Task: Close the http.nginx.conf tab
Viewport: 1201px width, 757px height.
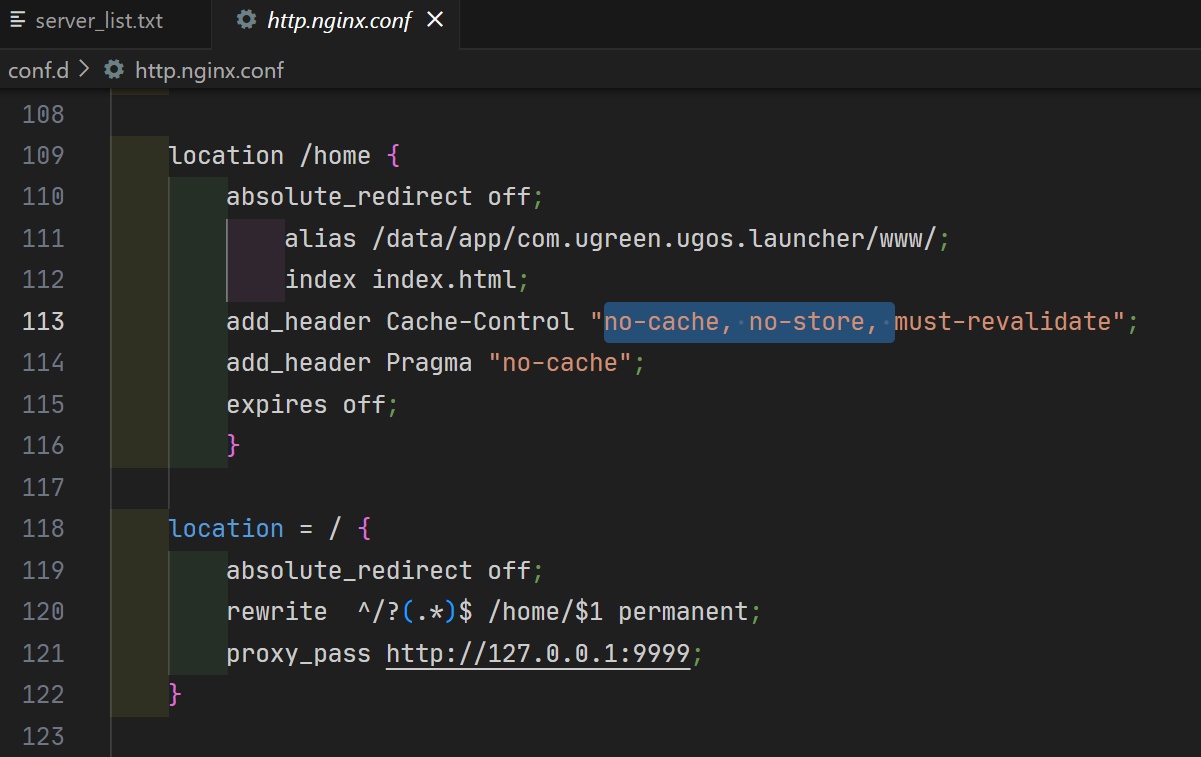Action: [x=435, y=21]
